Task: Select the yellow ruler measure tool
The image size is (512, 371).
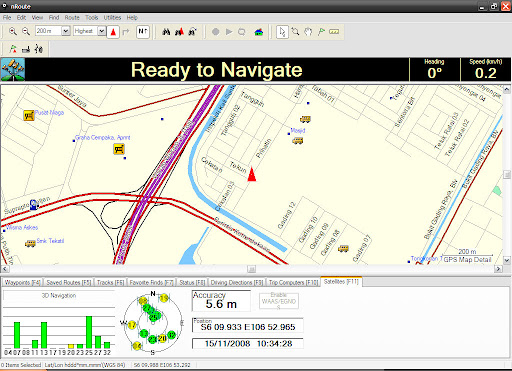Action: [x=334, y=32]
